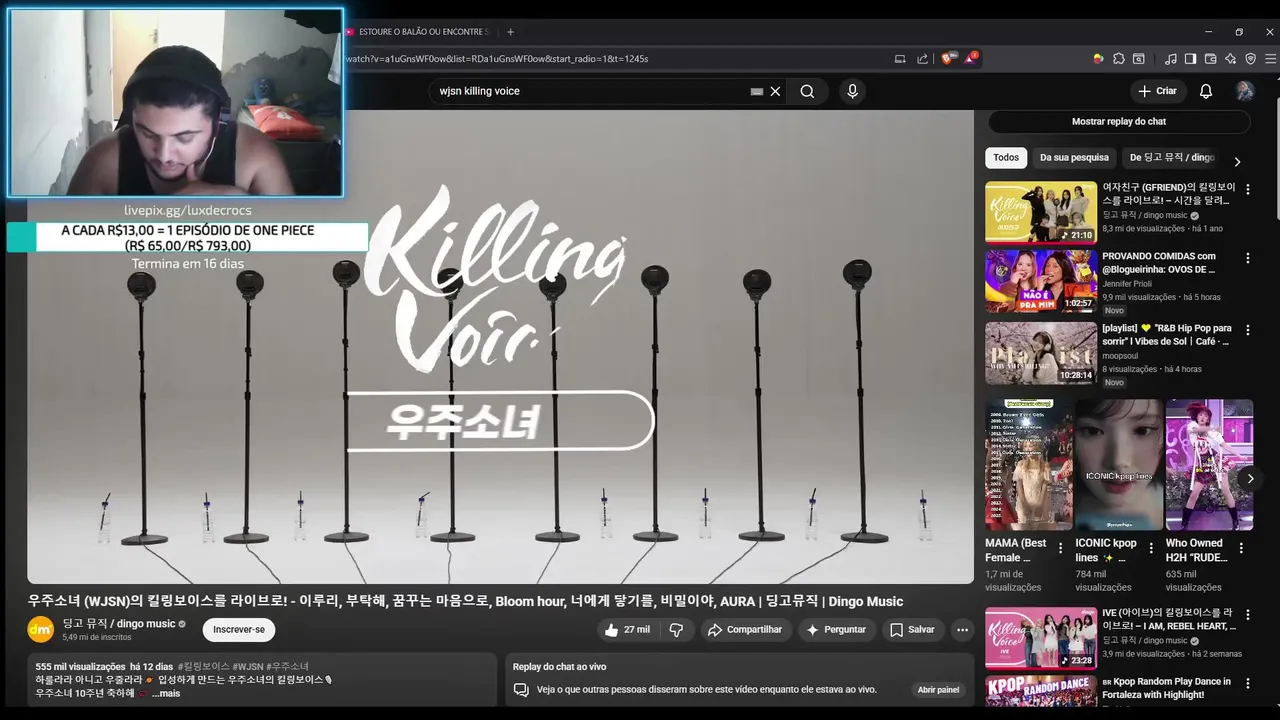Click the #킬링보이스 hashtag in description
The height and width of the screenshot is (720, 1280).
(x=203, y=666)
